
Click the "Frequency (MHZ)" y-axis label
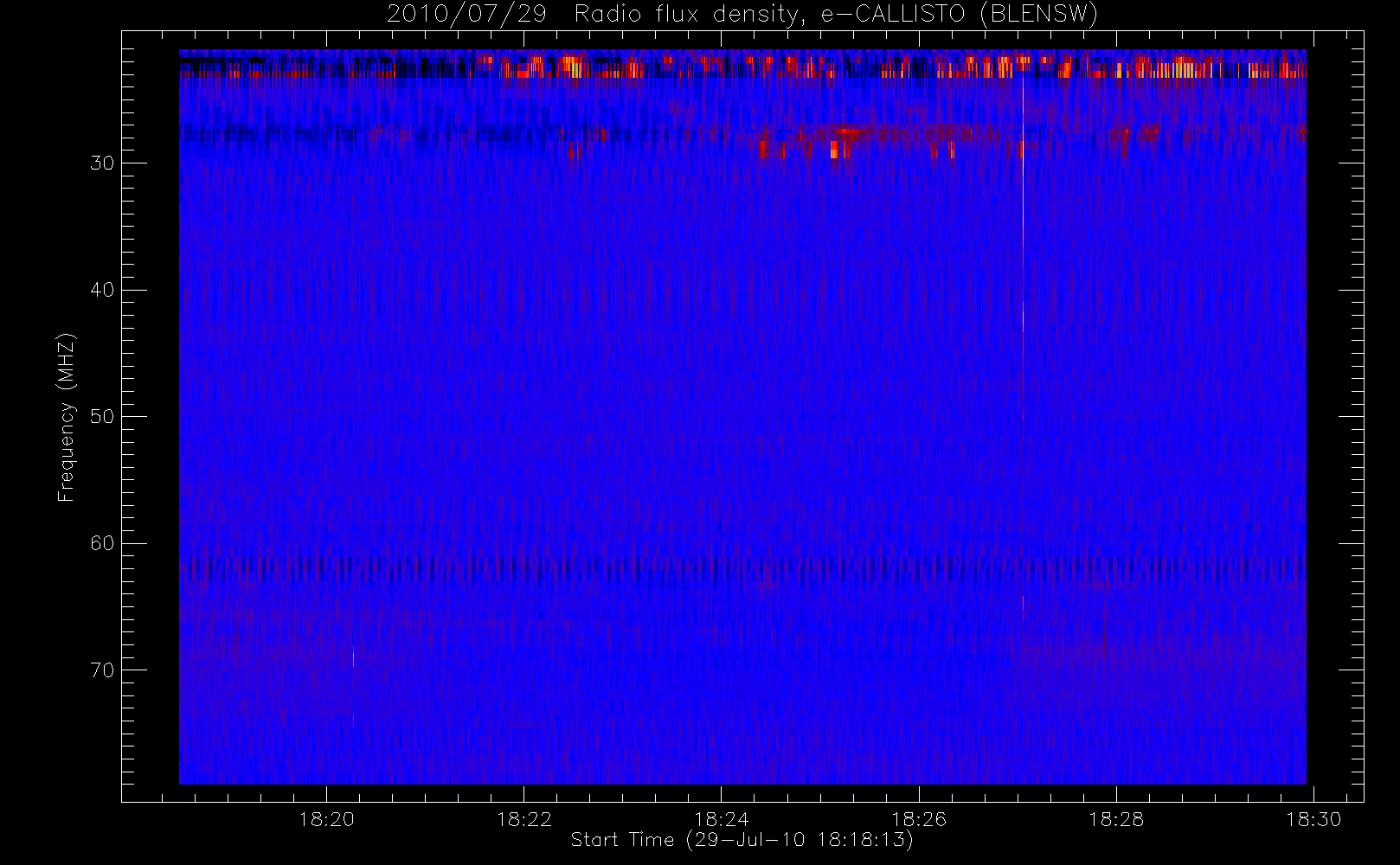(x=67, y=417)
